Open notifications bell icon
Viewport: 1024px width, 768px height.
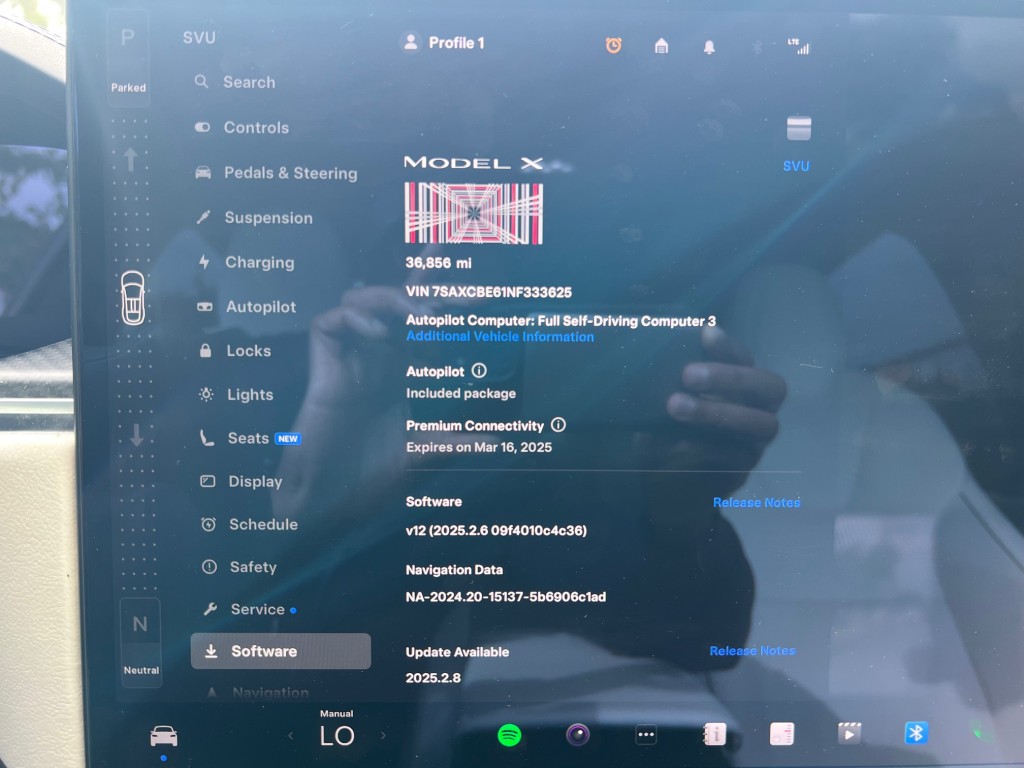click(709, 47)
